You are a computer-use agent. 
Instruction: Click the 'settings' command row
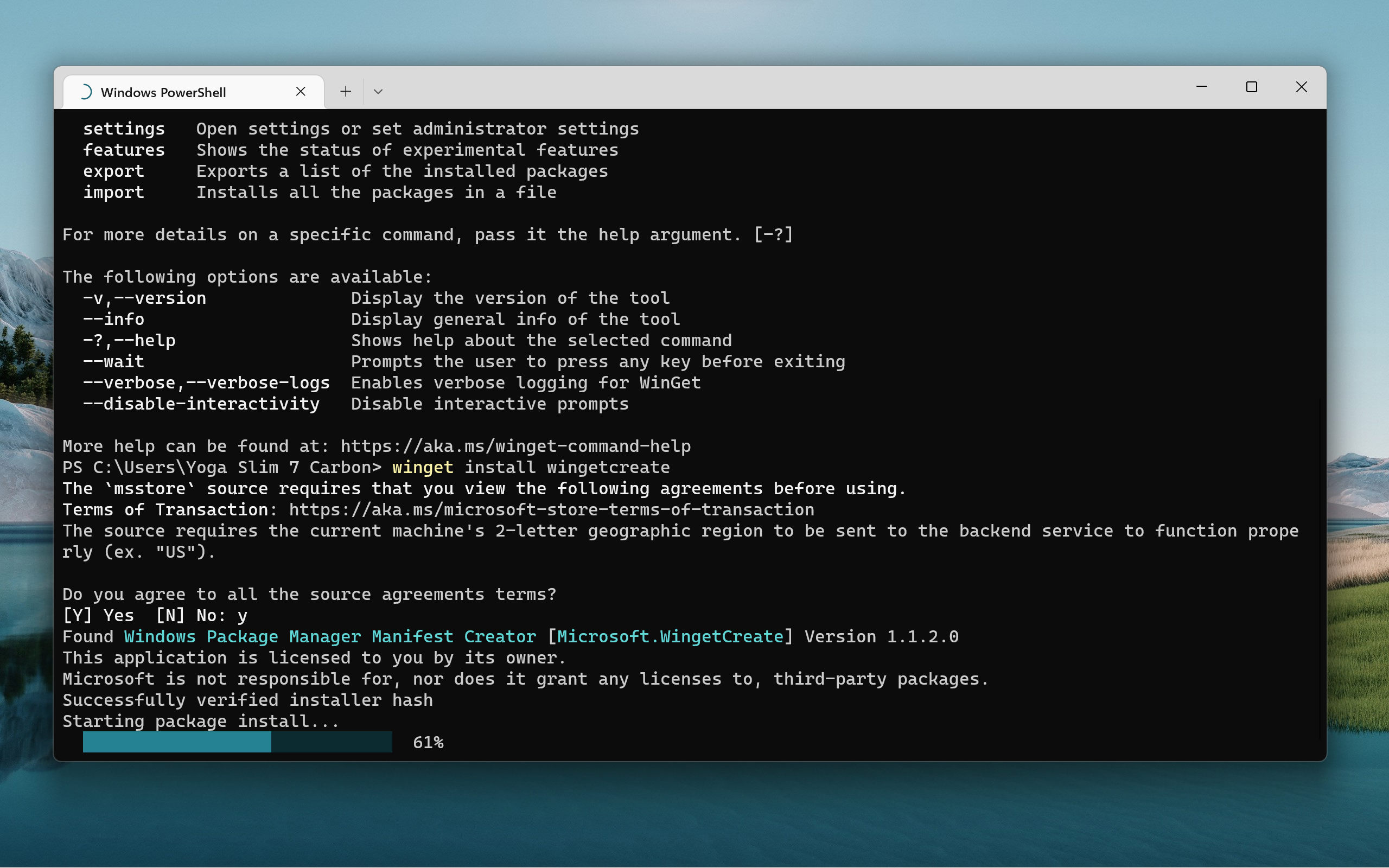click(x=361, y=129)
